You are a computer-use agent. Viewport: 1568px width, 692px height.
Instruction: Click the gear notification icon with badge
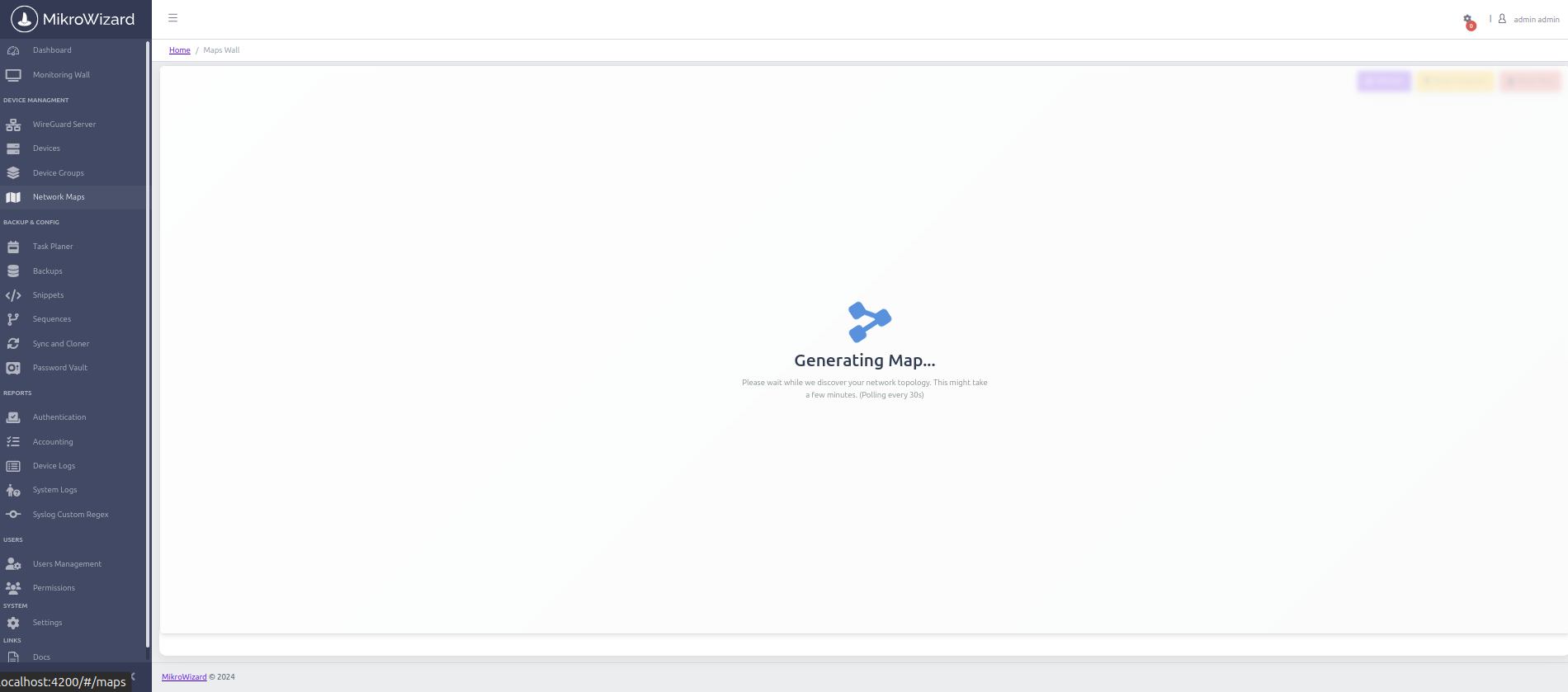tap(1468, 20)
